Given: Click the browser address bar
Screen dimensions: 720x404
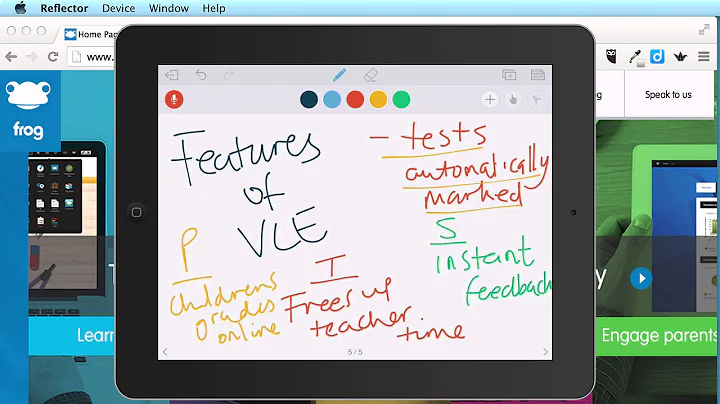Looking at the screenshot, I should pos(92,57).
